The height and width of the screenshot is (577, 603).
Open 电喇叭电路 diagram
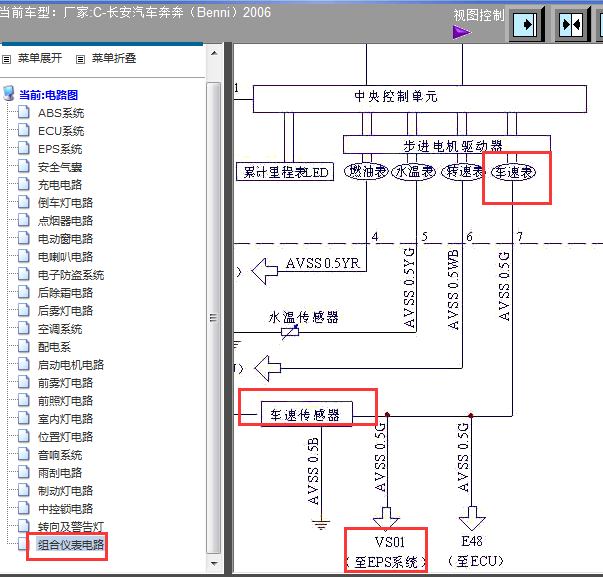pos(65,257)
